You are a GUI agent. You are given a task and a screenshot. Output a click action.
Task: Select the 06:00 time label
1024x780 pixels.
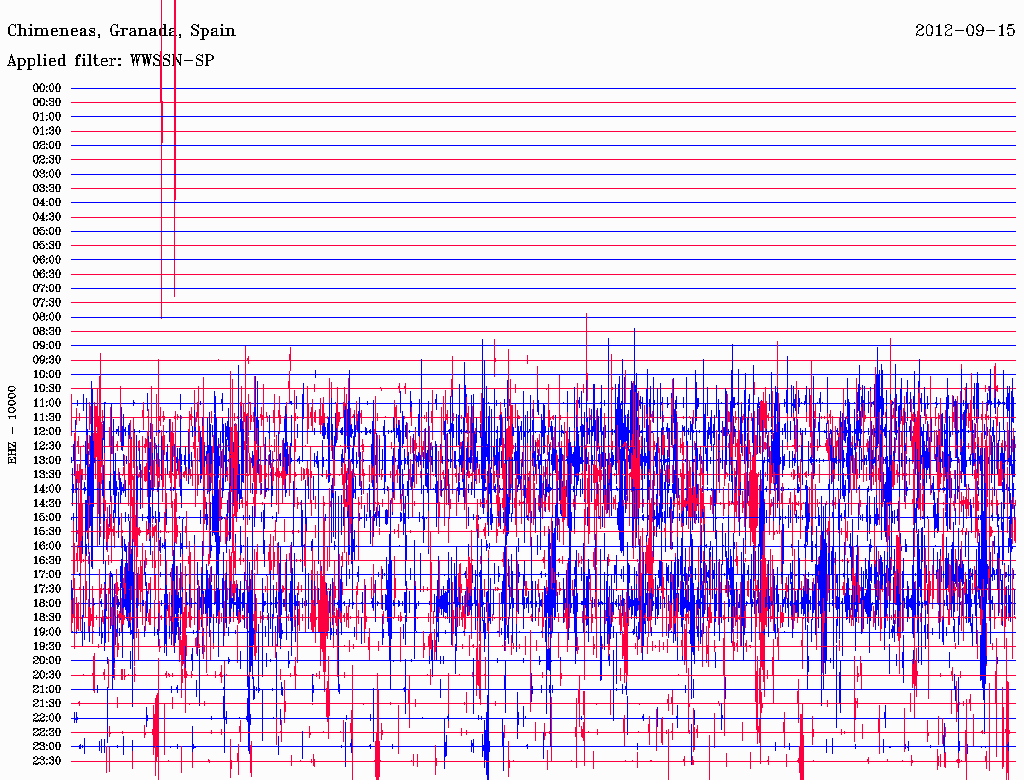point(47,260)
